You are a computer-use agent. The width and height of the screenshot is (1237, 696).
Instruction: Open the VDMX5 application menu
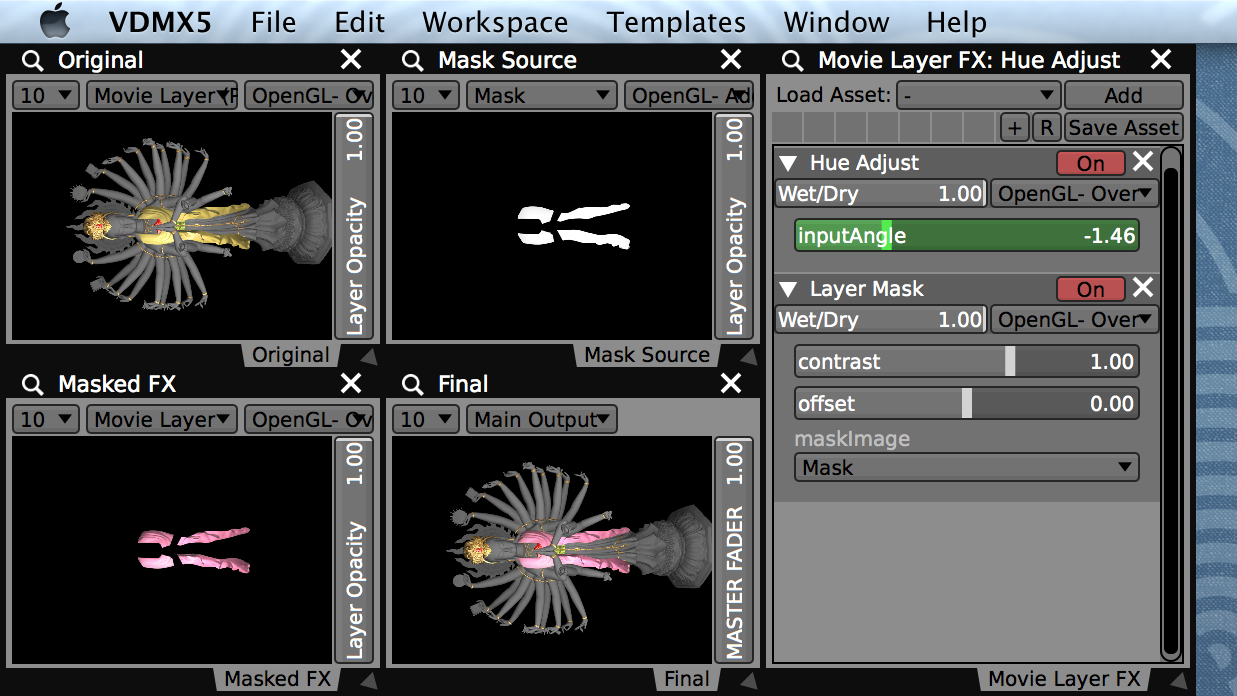[160, 22]
